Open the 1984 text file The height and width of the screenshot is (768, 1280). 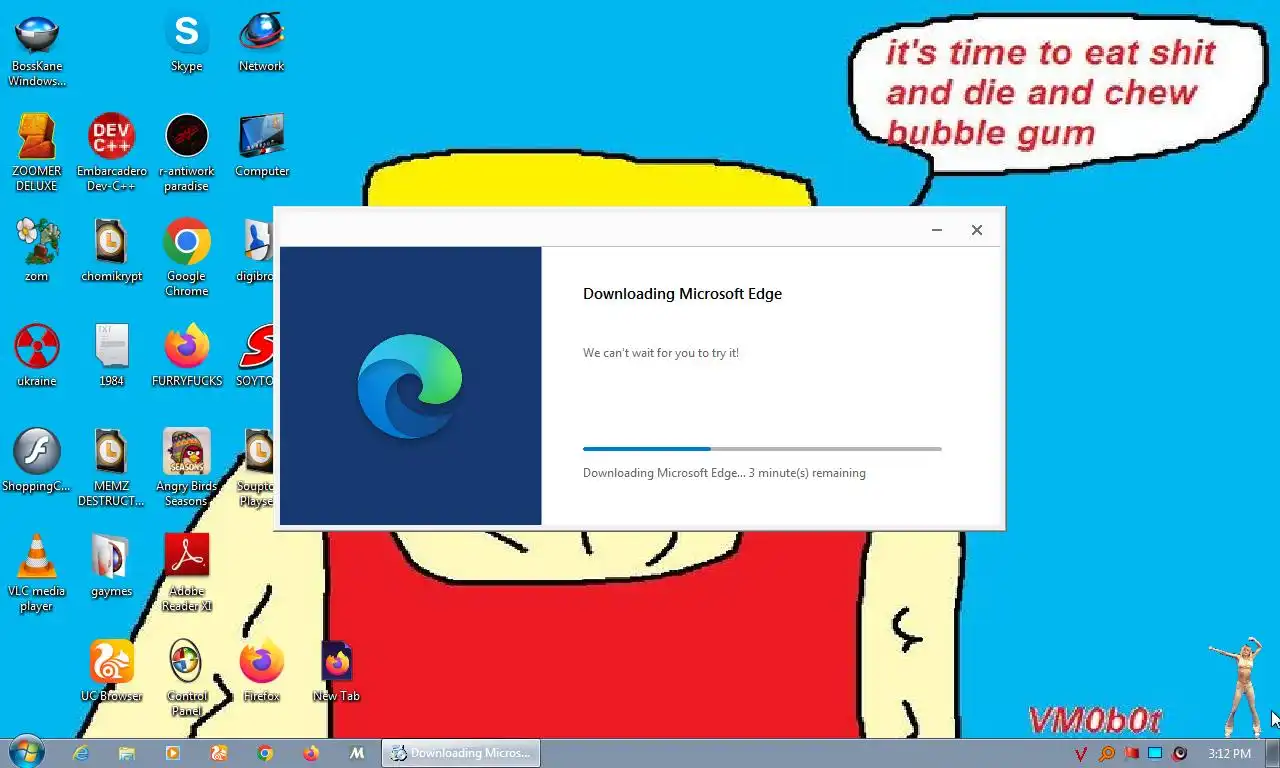point(111,355)
